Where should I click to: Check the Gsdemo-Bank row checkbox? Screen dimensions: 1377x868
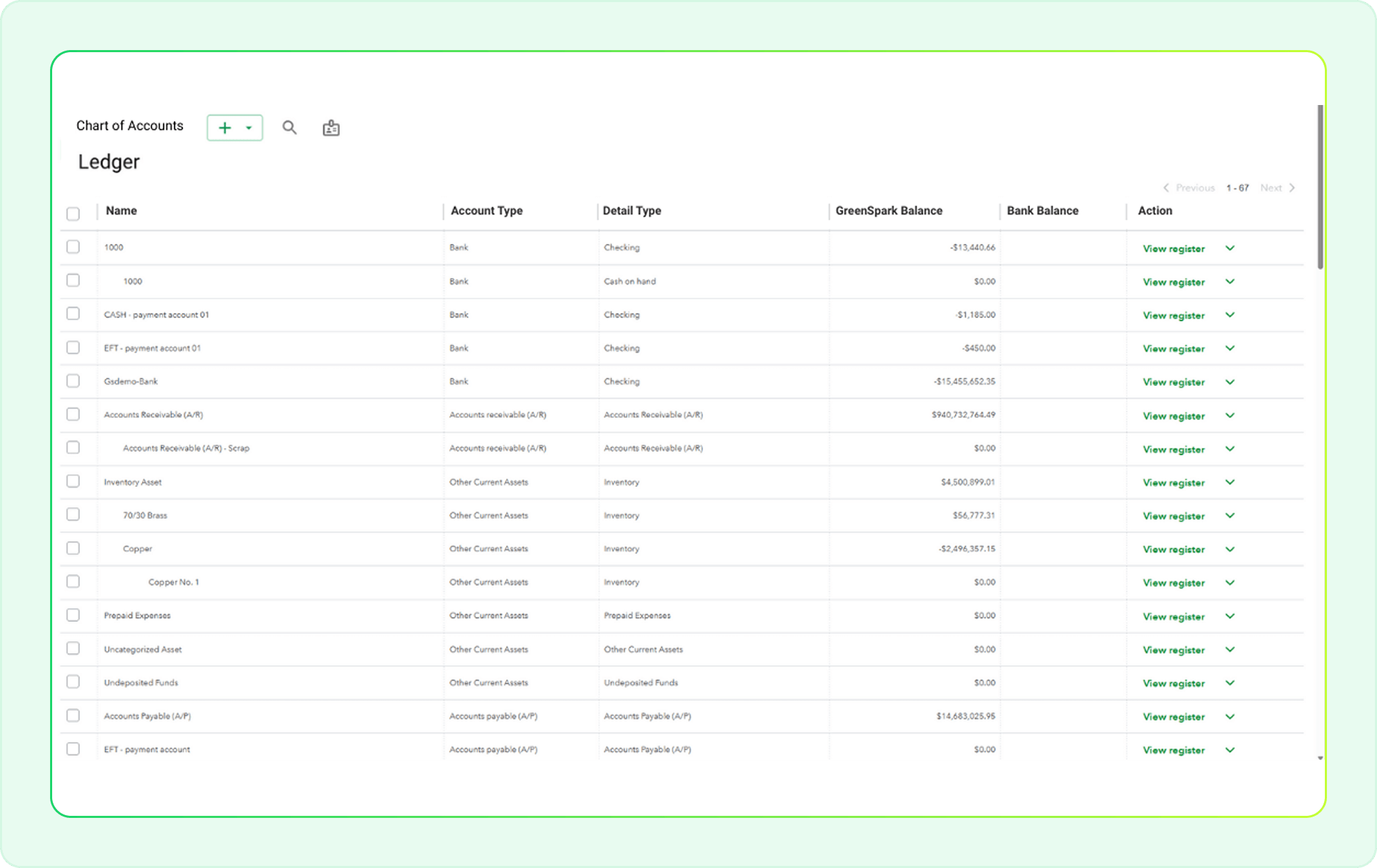(73, 381)
